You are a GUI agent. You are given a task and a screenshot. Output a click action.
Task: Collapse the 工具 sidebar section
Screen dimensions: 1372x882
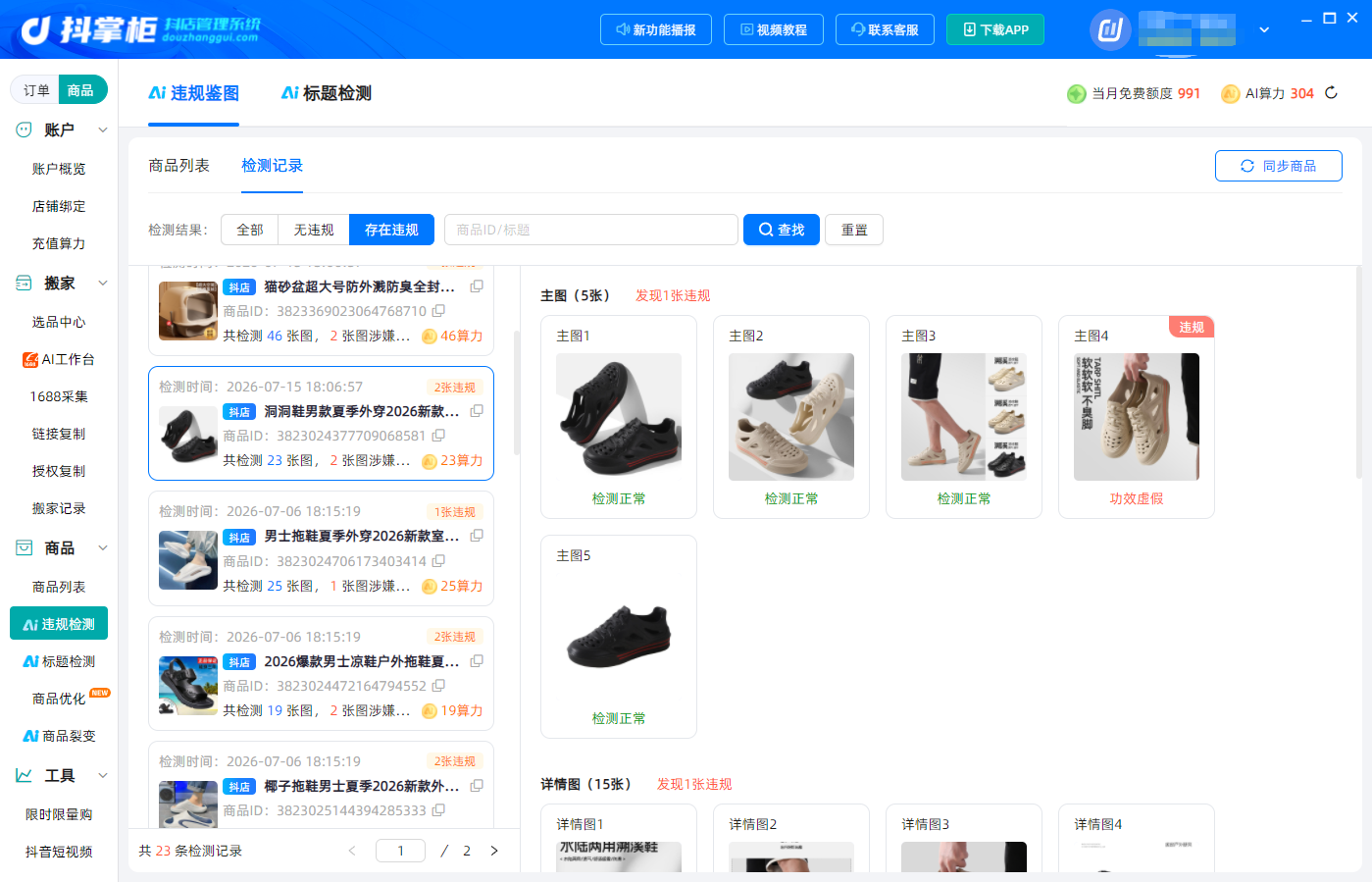coord(103,776)
